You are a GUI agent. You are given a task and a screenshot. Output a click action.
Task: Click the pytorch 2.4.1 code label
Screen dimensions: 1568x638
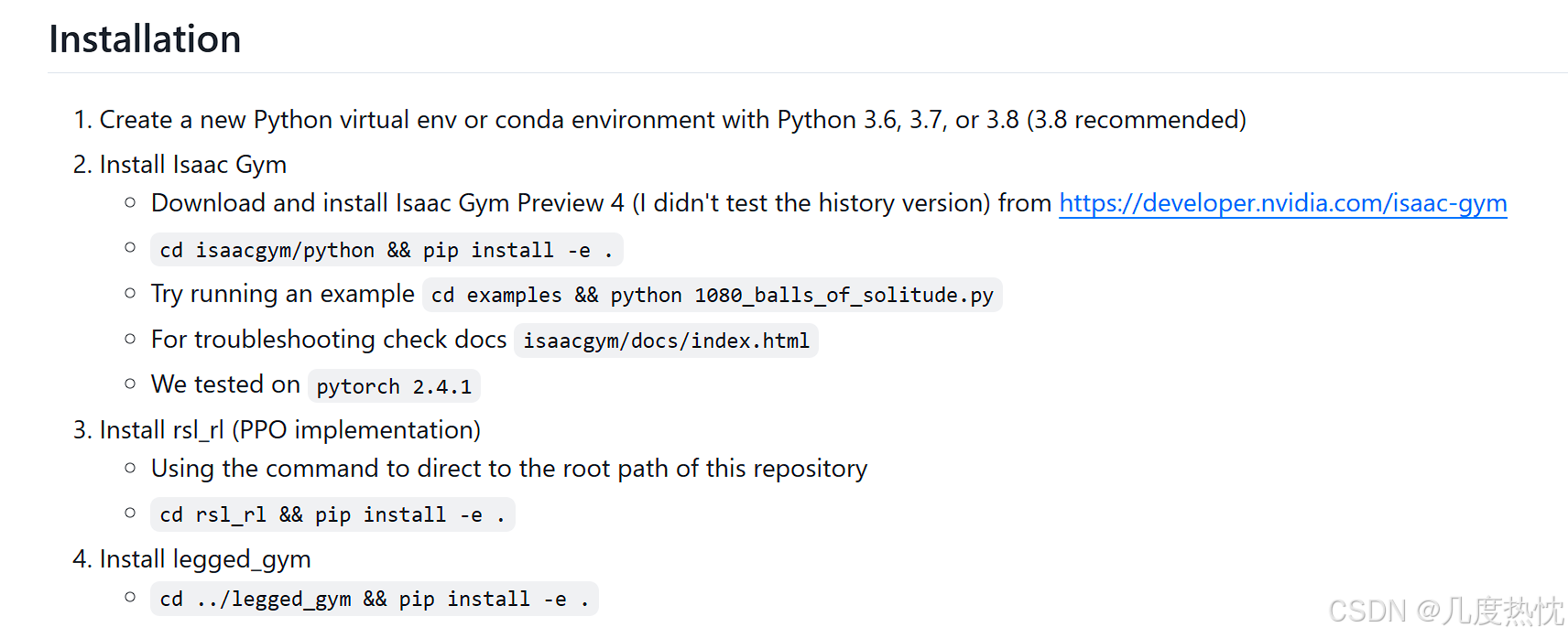point(394,386)
